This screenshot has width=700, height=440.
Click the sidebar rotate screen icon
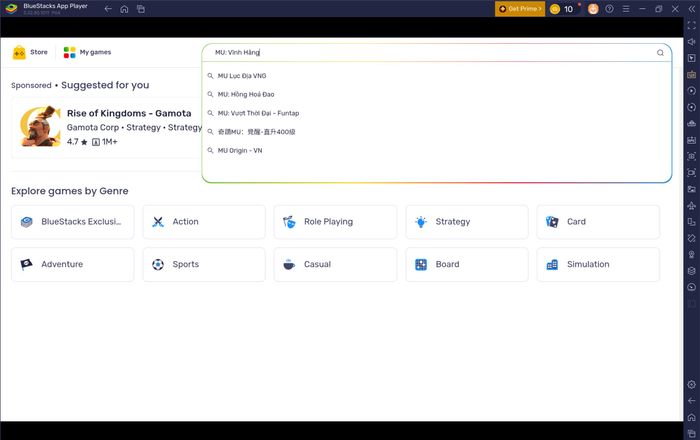692,238
